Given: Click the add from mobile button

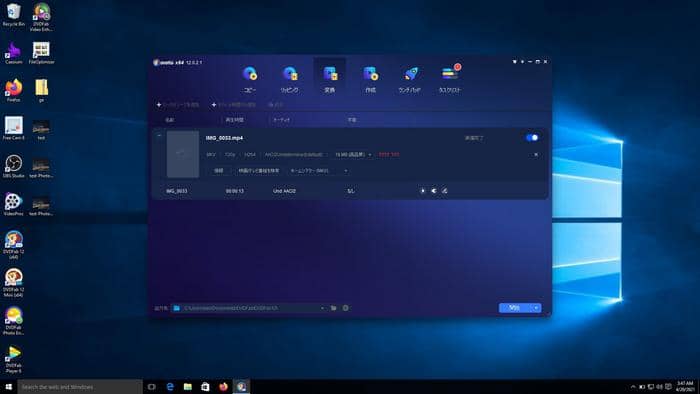Looking at the screenshot, I should [233, 104].
